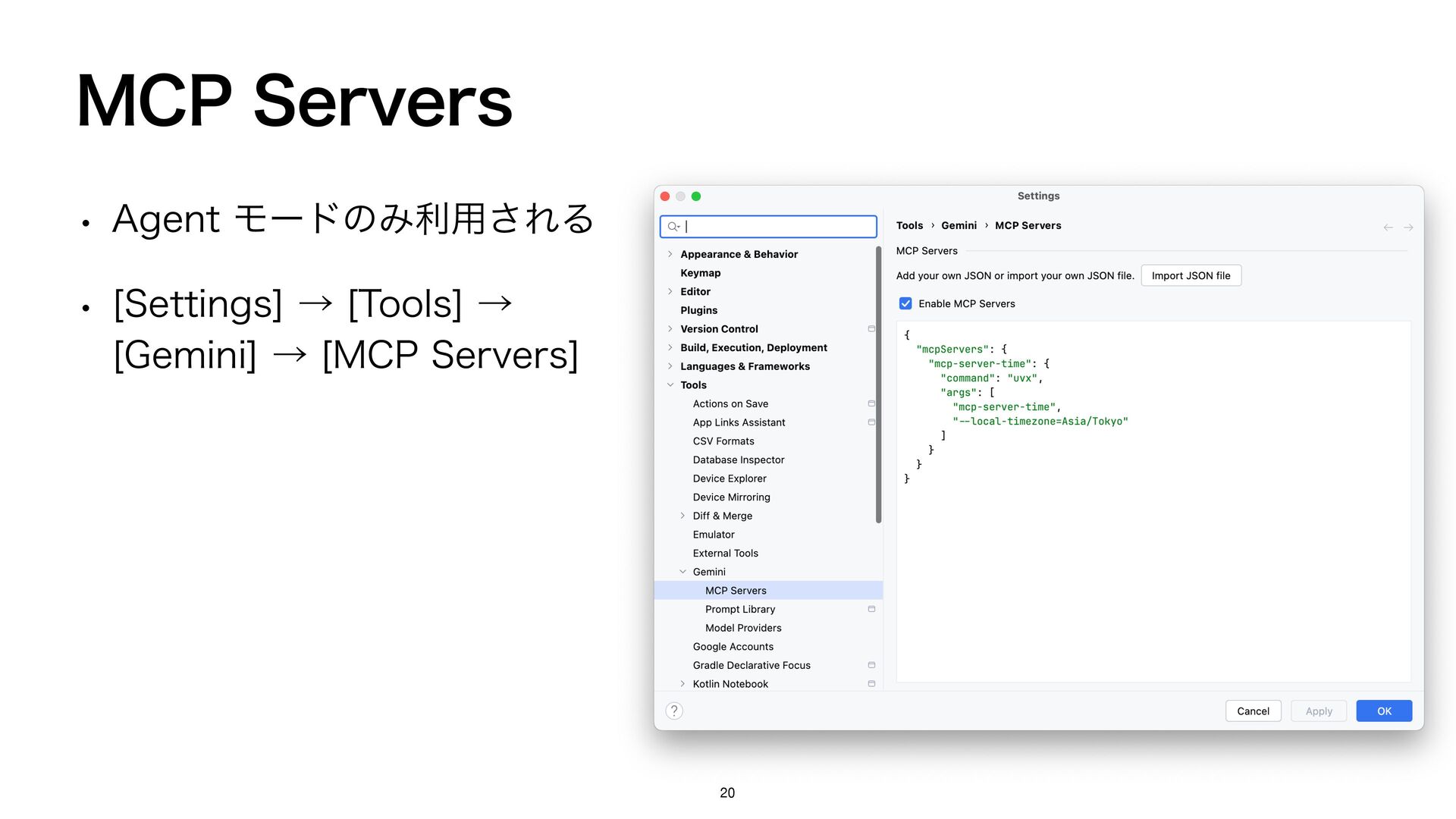Click the help question mark icon
This screenshot has width=1456, height=819.
[674, 711]
